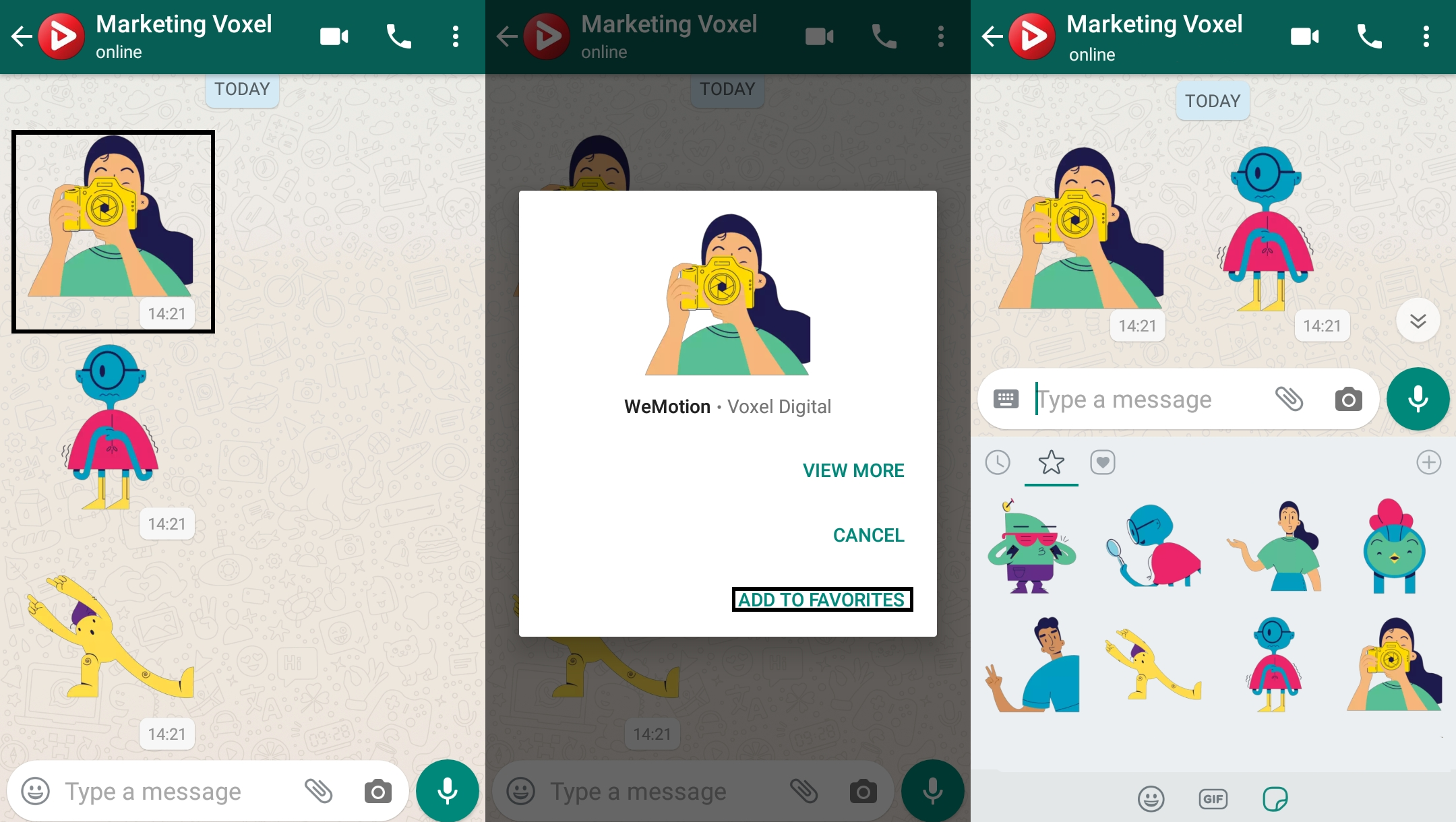Image resolution: width=1456 pixels, height=822 pixels.
Task: Click the video call icon
Action: pos(334,37)
